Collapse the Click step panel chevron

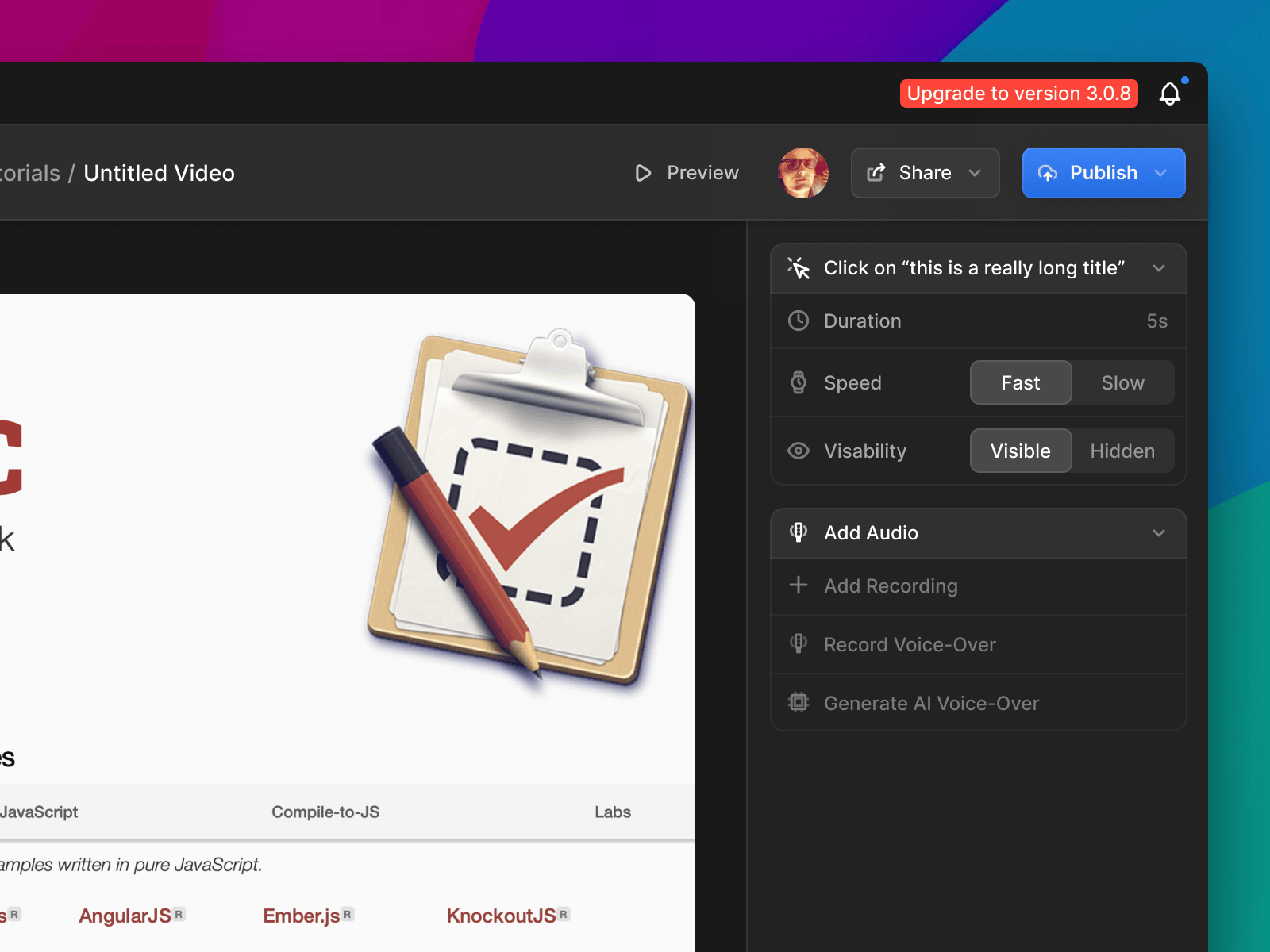[x=1159, y=268]
